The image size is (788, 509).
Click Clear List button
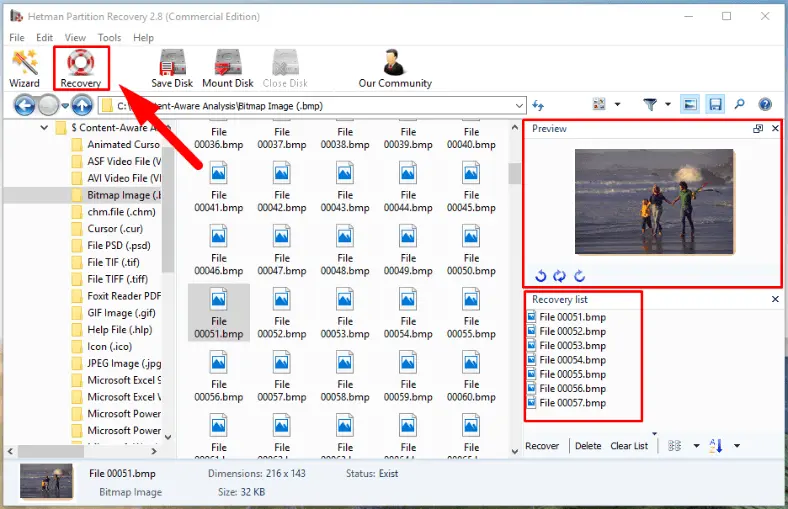(629, 446)
